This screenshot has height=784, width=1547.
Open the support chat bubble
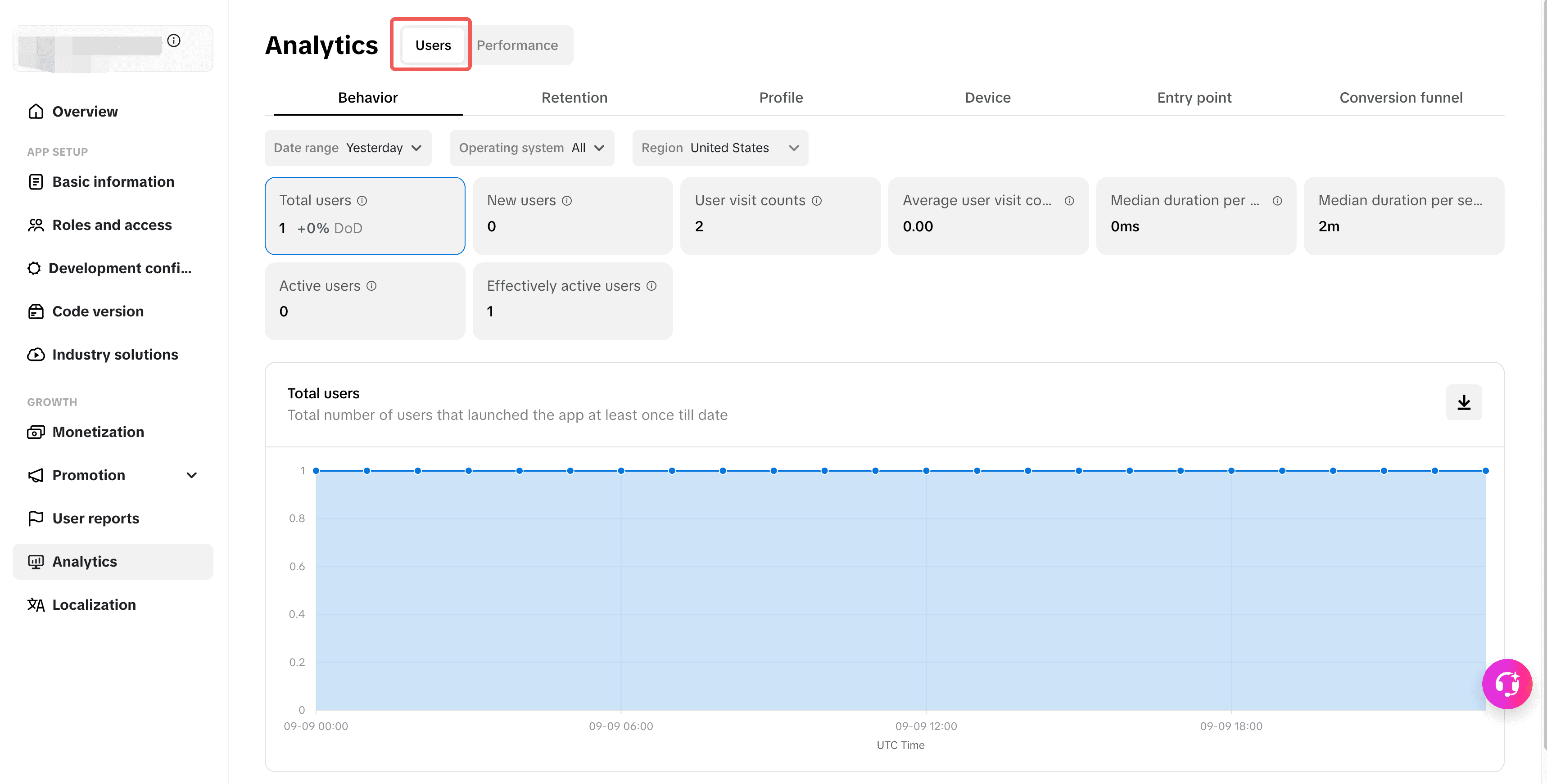coord(1507,683)
